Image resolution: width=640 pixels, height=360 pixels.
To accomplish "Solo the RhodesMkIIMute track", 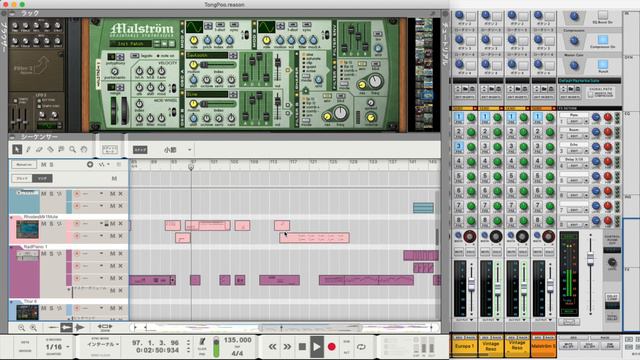I will point(51,224).
